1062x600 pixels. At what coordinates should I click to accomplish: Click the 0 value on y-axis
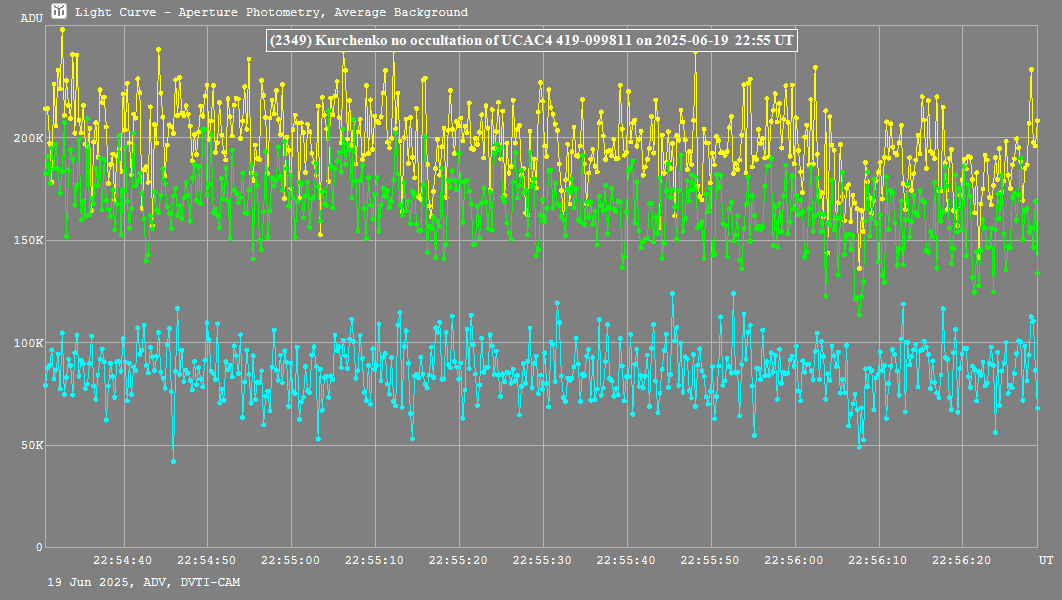[39, 547]
